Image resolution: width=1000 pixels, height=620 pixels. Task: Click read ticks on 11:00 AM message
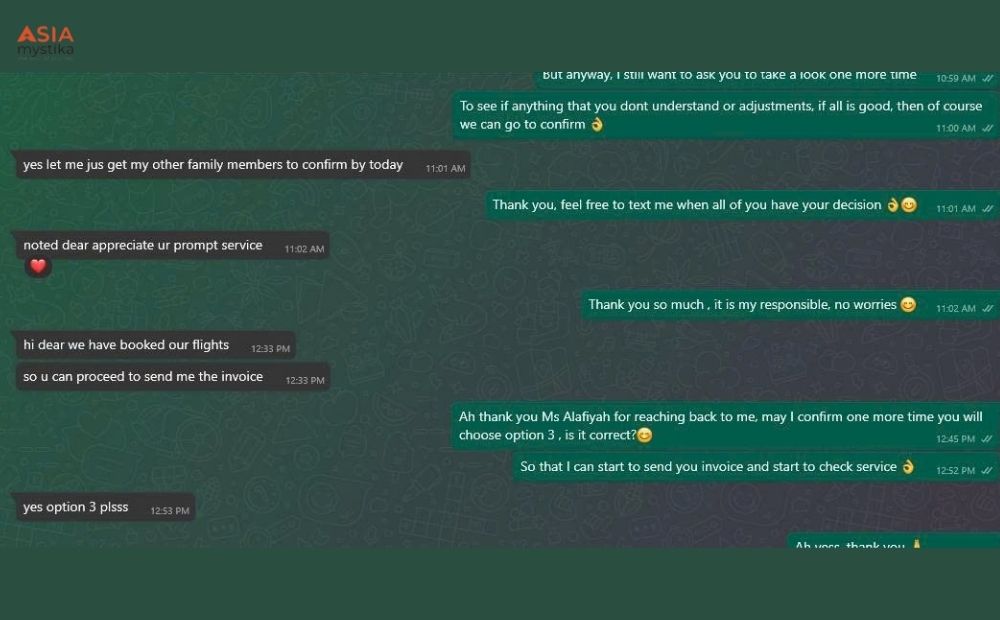(x=988, y=128)
